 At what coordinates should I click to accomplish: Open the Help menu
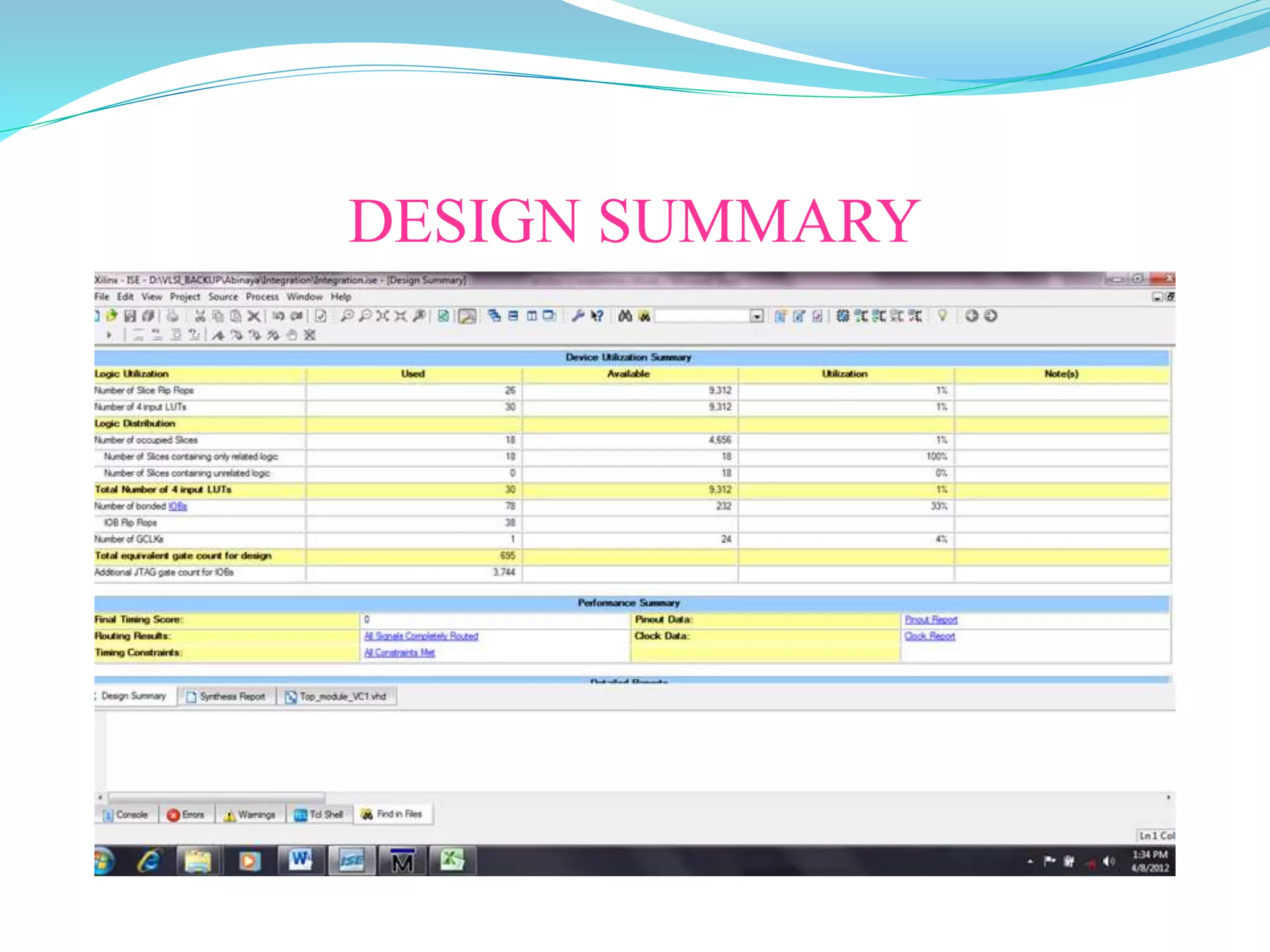[341, 297]
